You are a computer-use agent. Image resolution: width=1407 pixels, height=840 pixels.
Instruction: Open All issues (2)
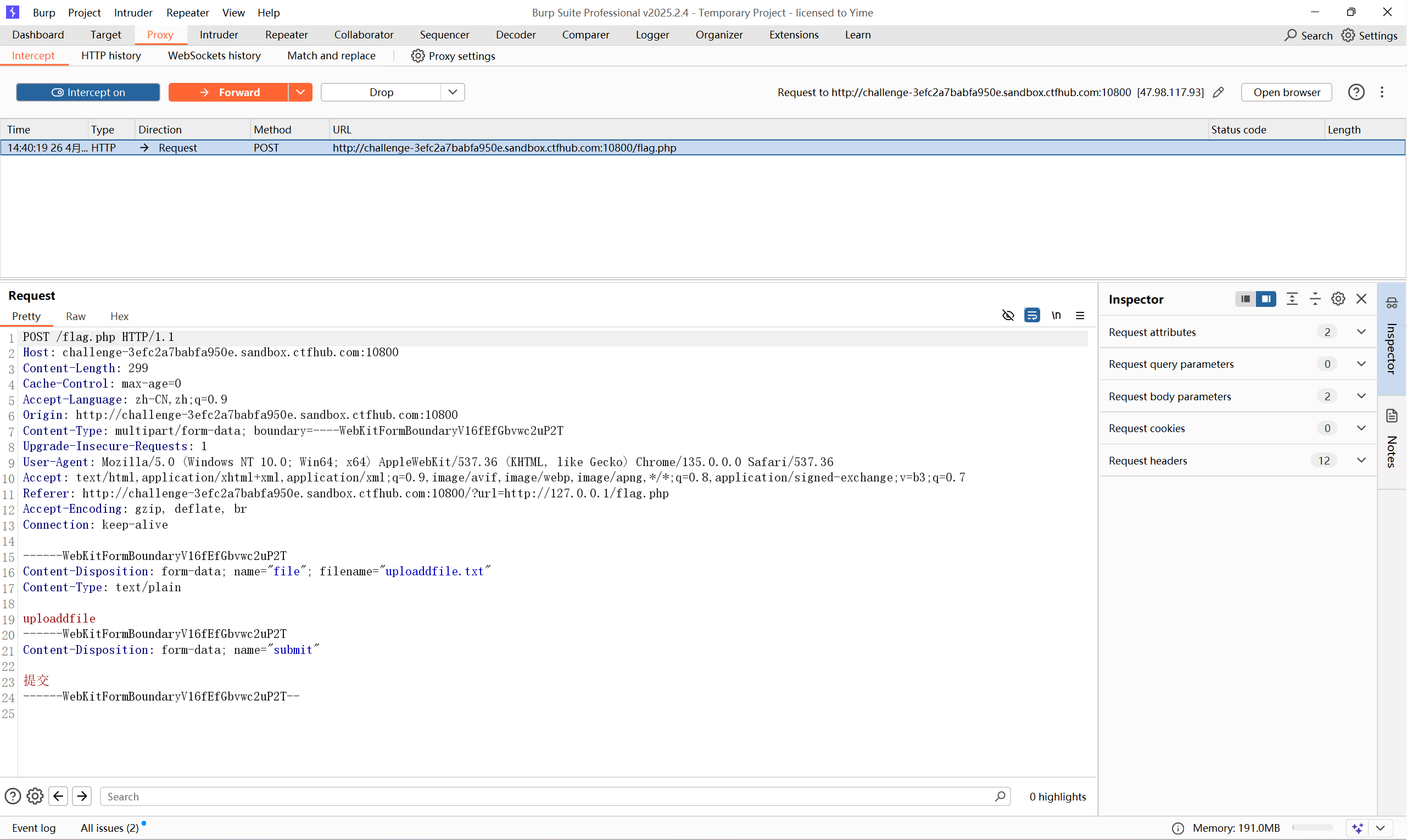[x=110, y=828]
